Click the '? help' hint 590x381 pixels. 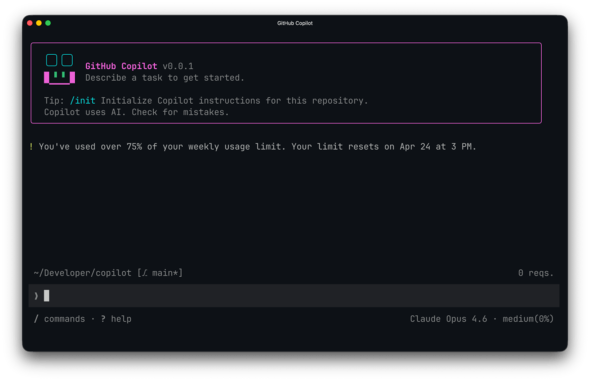[116, 319]
